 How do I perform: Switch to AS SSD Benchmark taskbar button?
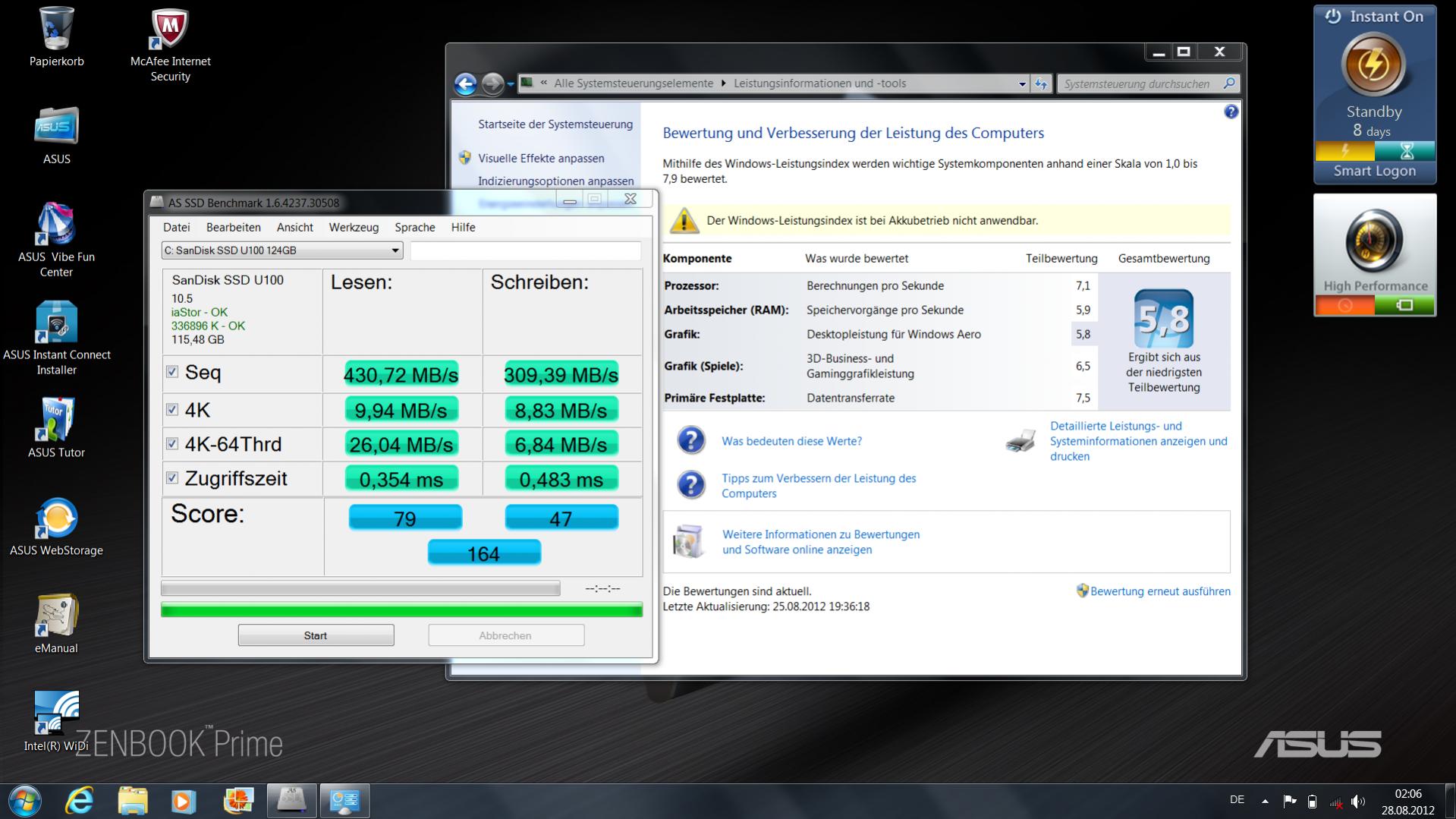coord(292,801)
